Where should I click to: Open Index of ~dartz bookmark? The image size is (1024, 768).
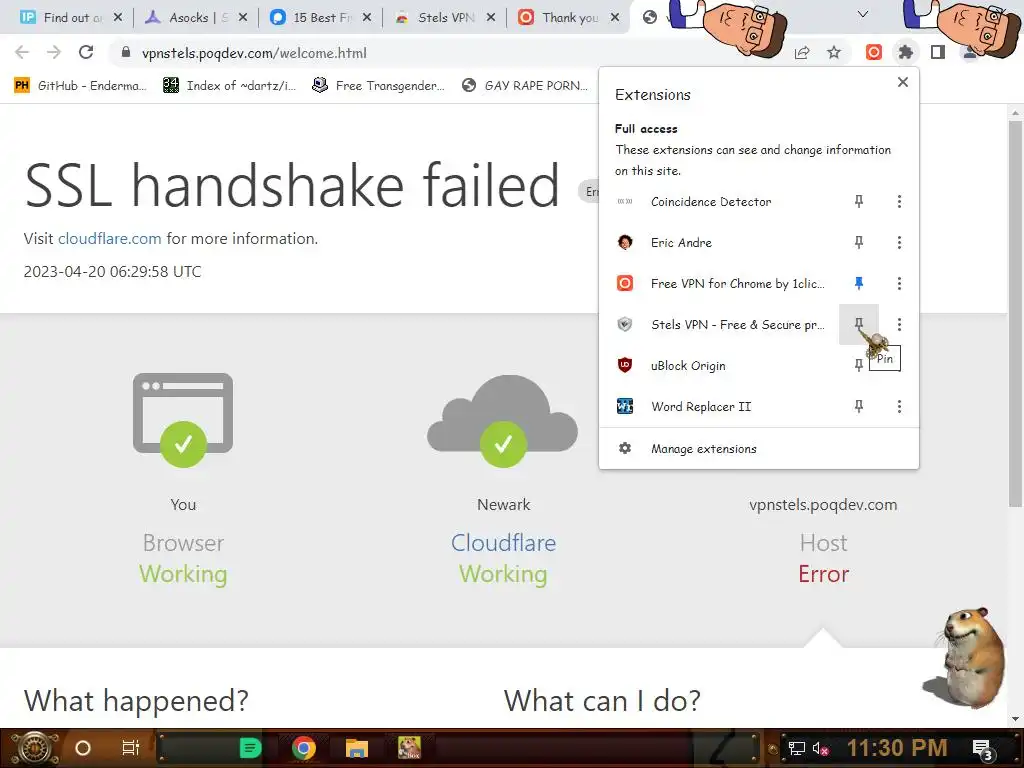[229, 86]
